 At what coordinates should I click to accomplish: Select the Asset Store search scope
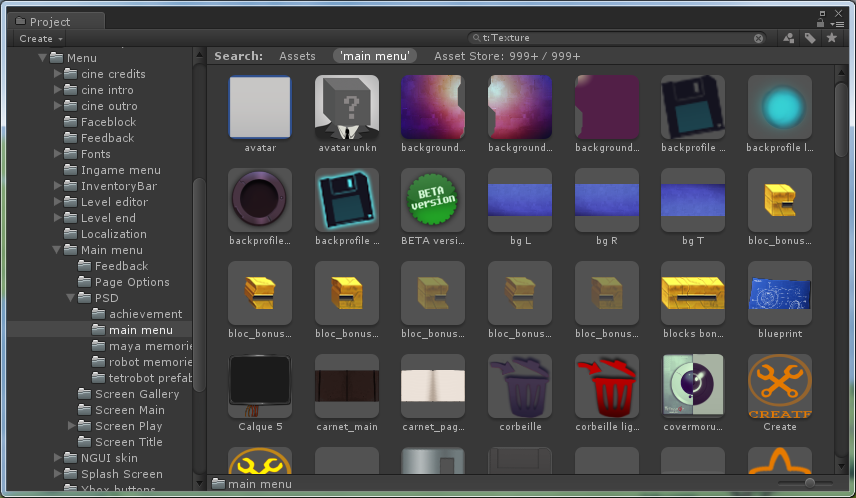pos(507,56)
